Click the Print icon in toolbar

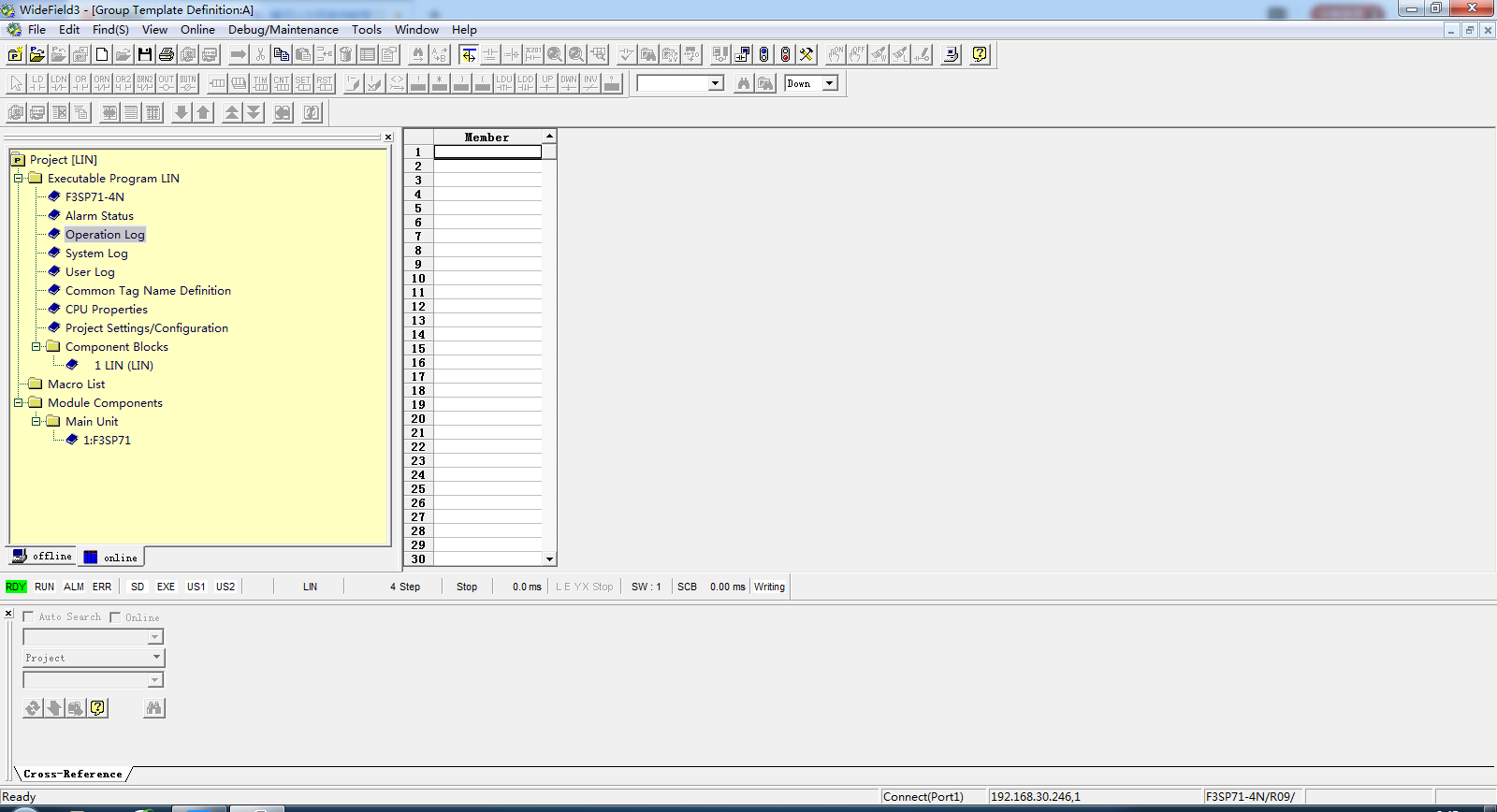[167, 54]
